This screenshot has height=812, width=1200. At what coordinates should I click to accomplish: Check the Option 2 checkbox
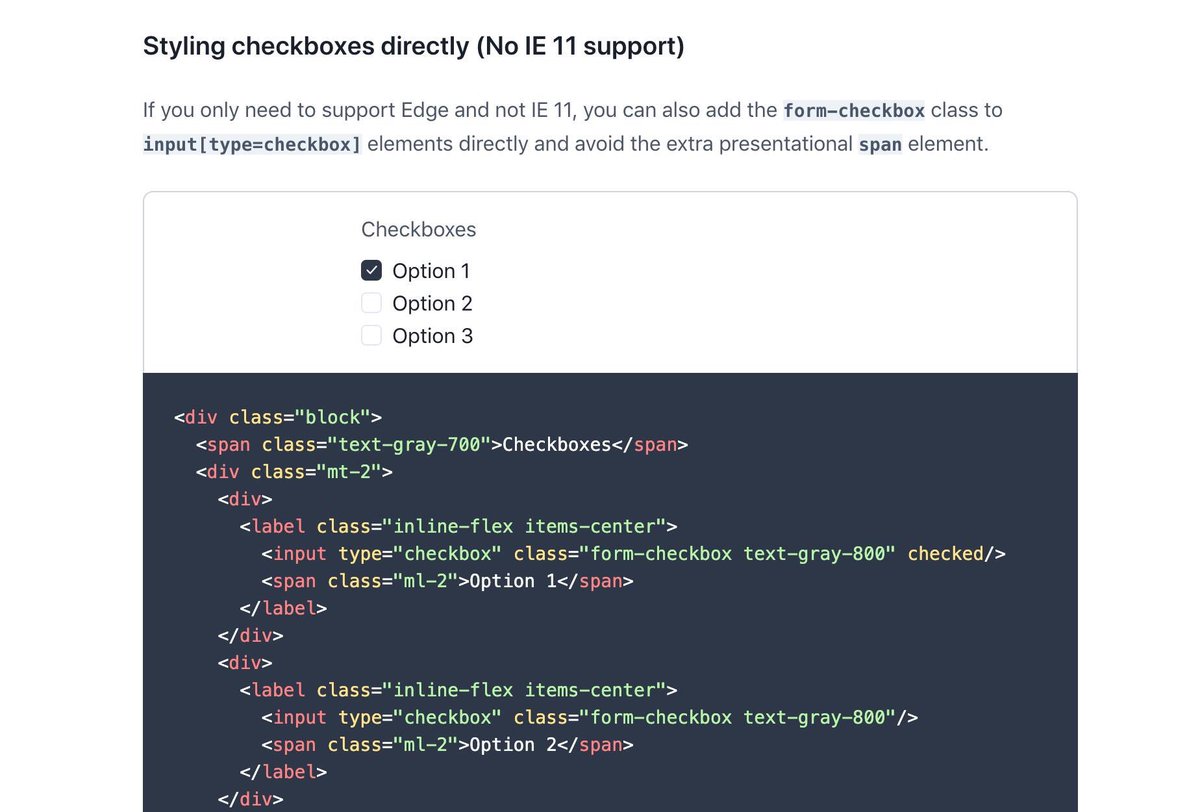click(x=371, y=302)
